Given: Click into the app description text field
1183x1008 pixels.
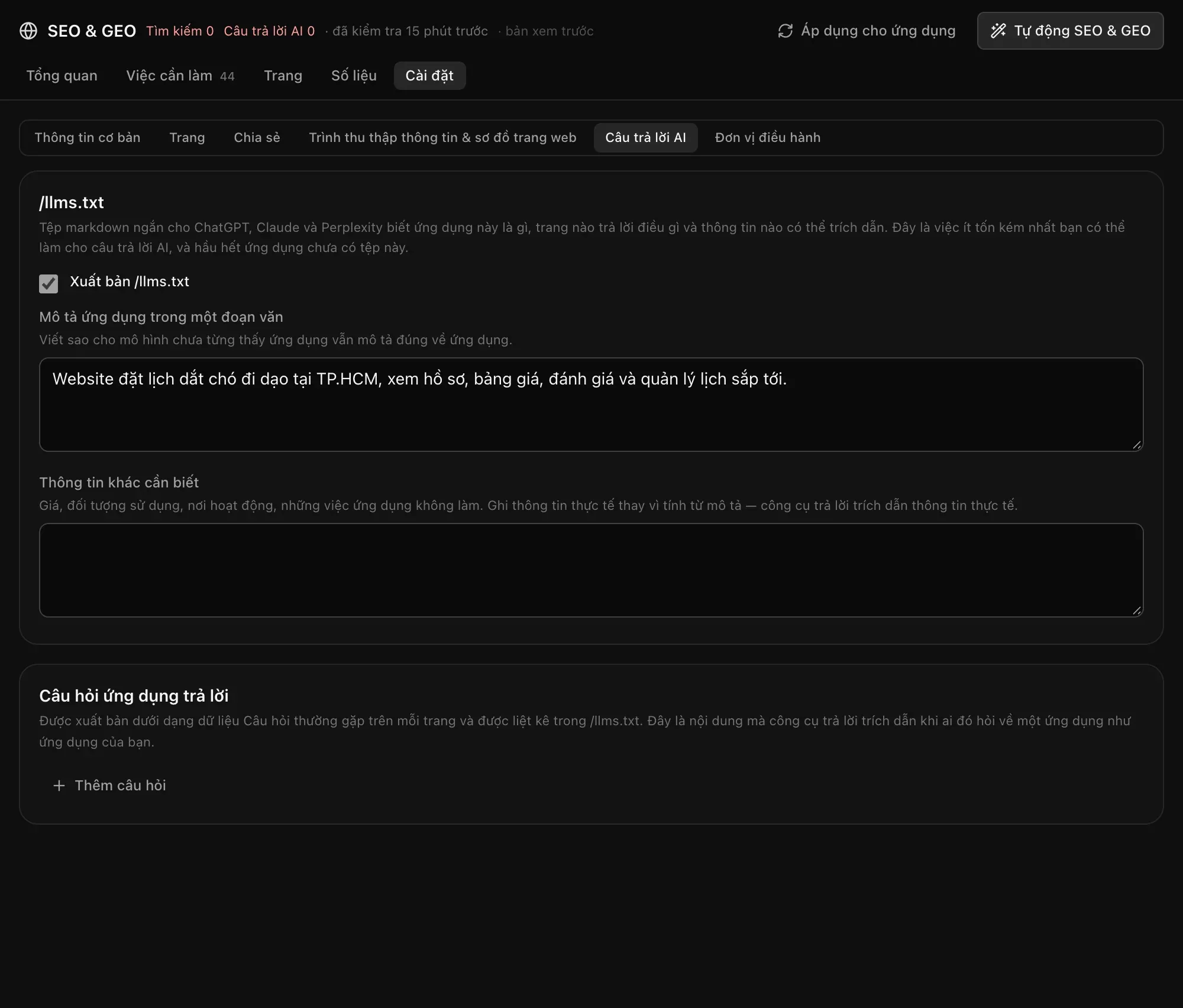Looking at the screenshot, I should coord(591,405).
